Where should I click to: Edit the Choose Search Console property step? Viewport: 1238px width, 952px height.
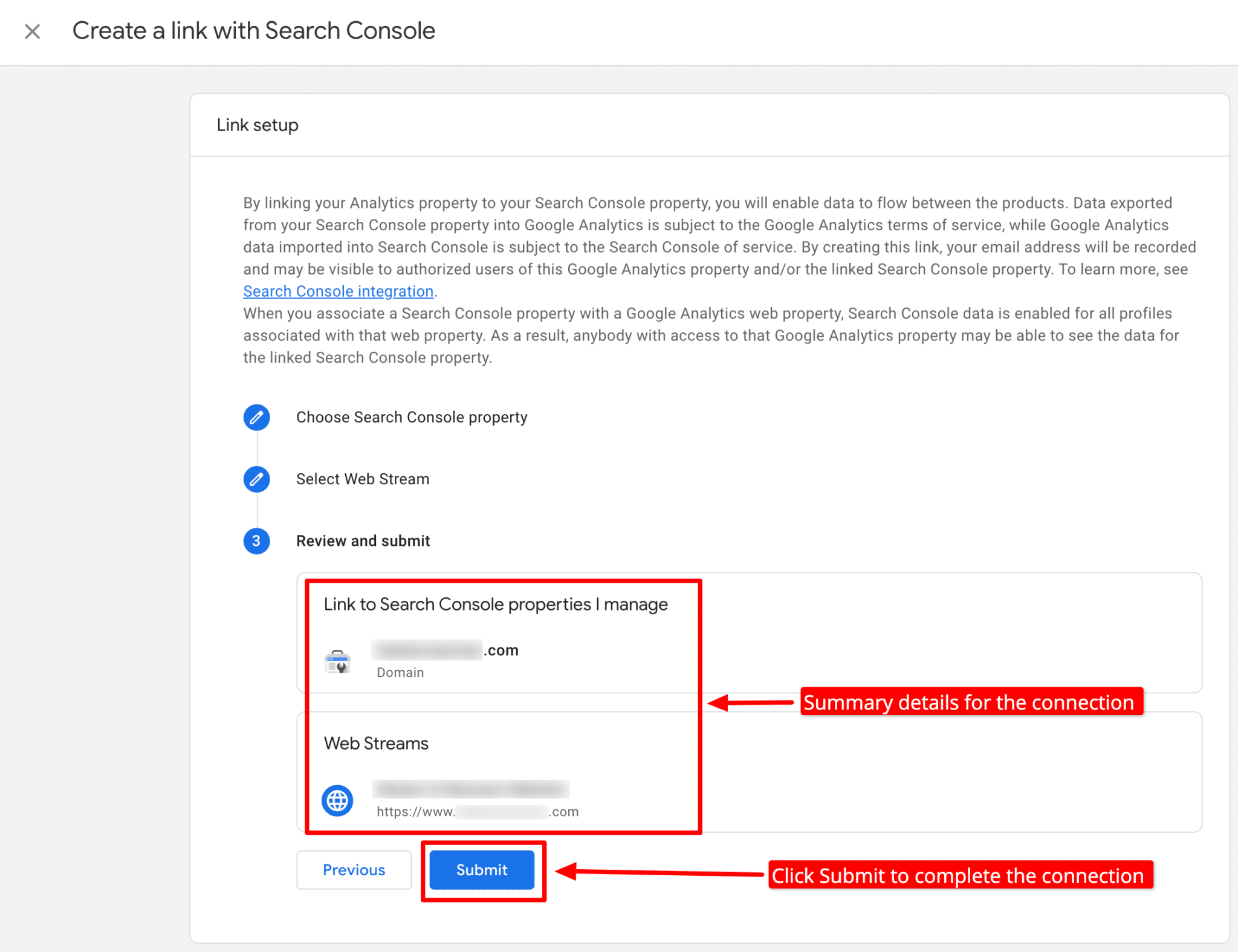[x=256, y=417]
